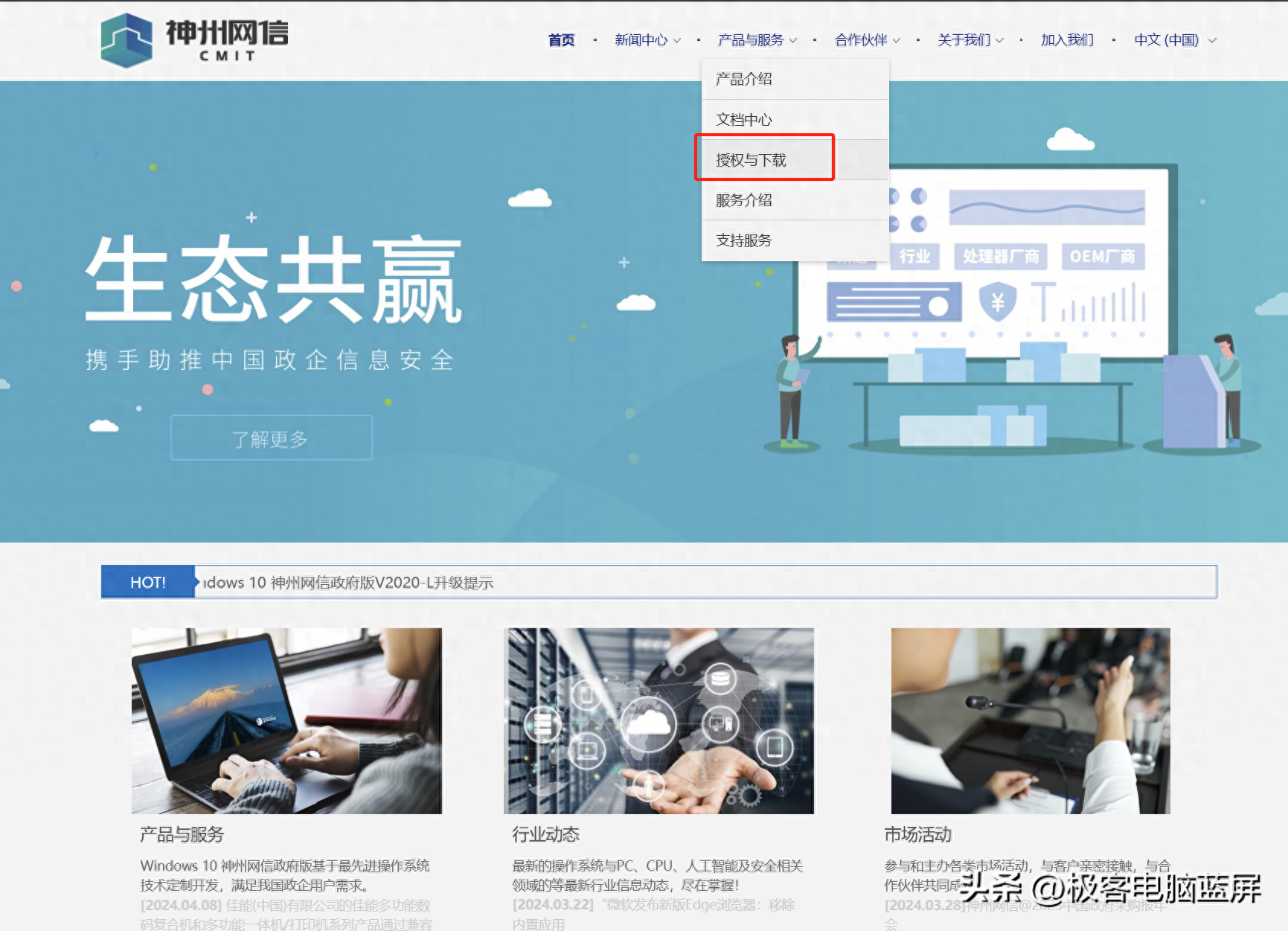Screen dimensions: 1288x931
Task: Open the 新闻中心 menu
Action: [x=641, y=40]
